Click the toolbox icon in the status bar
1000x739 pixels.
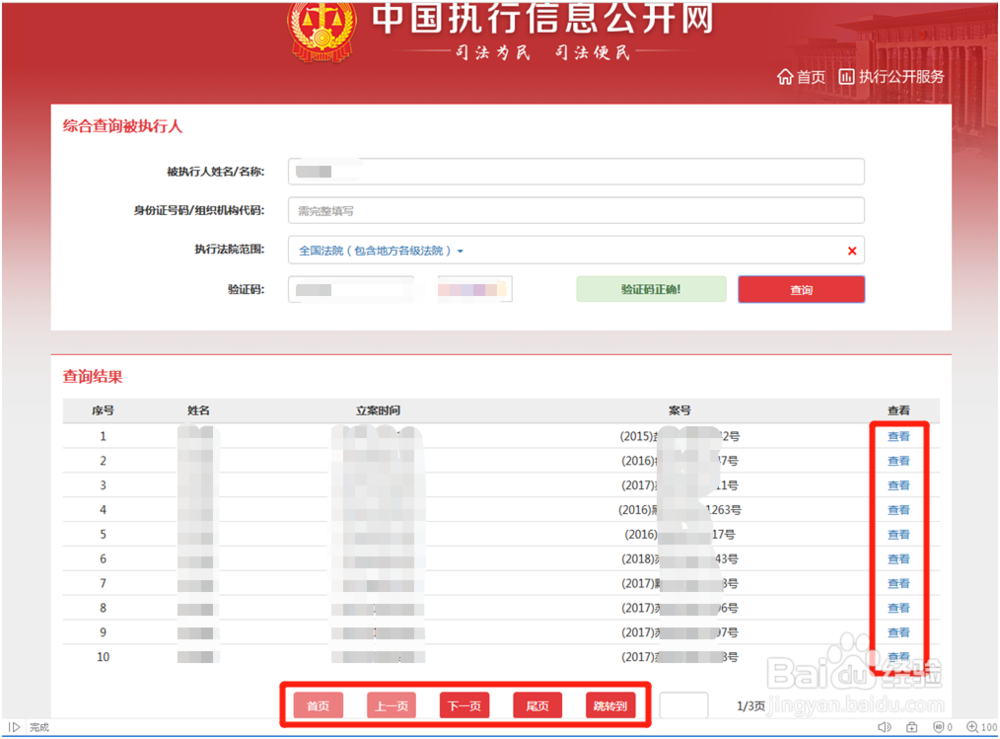point(911,726)
